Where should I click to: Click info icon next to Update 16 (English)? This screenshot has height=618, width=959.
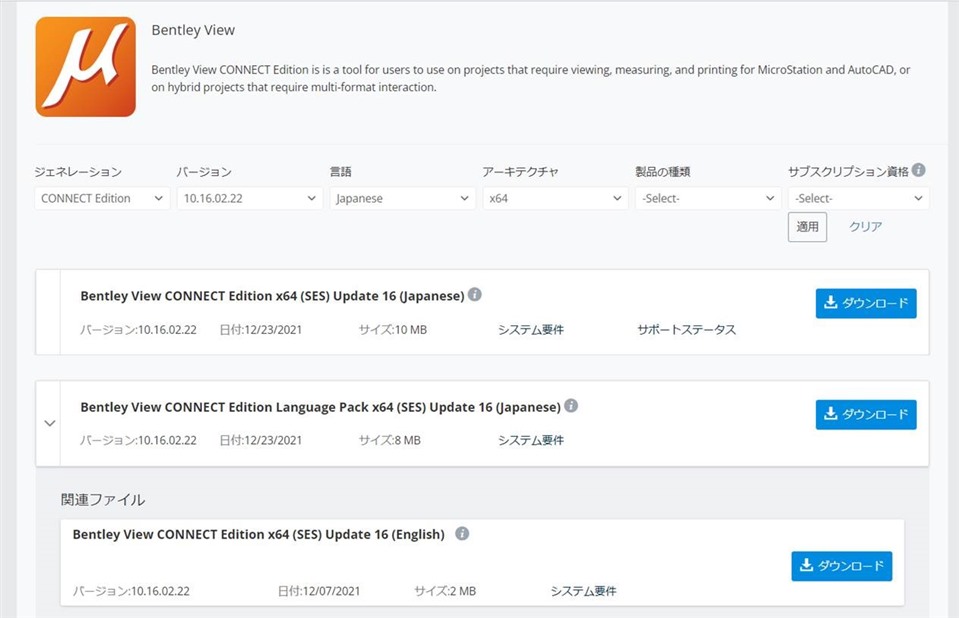[462, 534]
